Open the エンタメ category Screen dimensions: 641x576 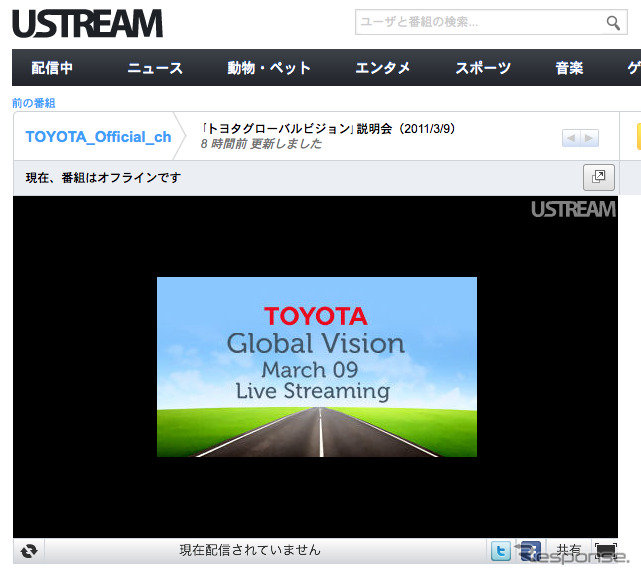pyautogui.click(x=382, y=68)
